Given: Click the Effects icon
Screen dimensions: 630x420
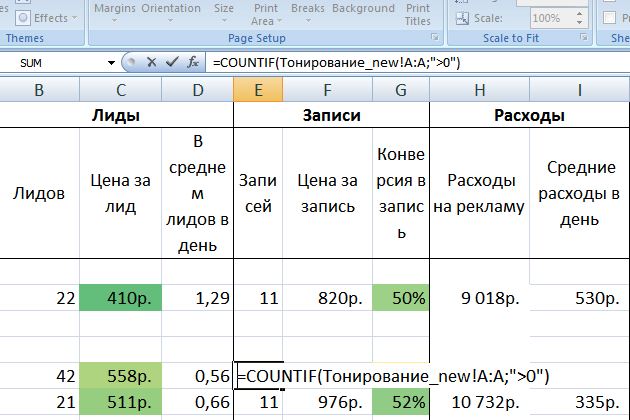Looking at the screenshot, I should (x=23, y=18).
